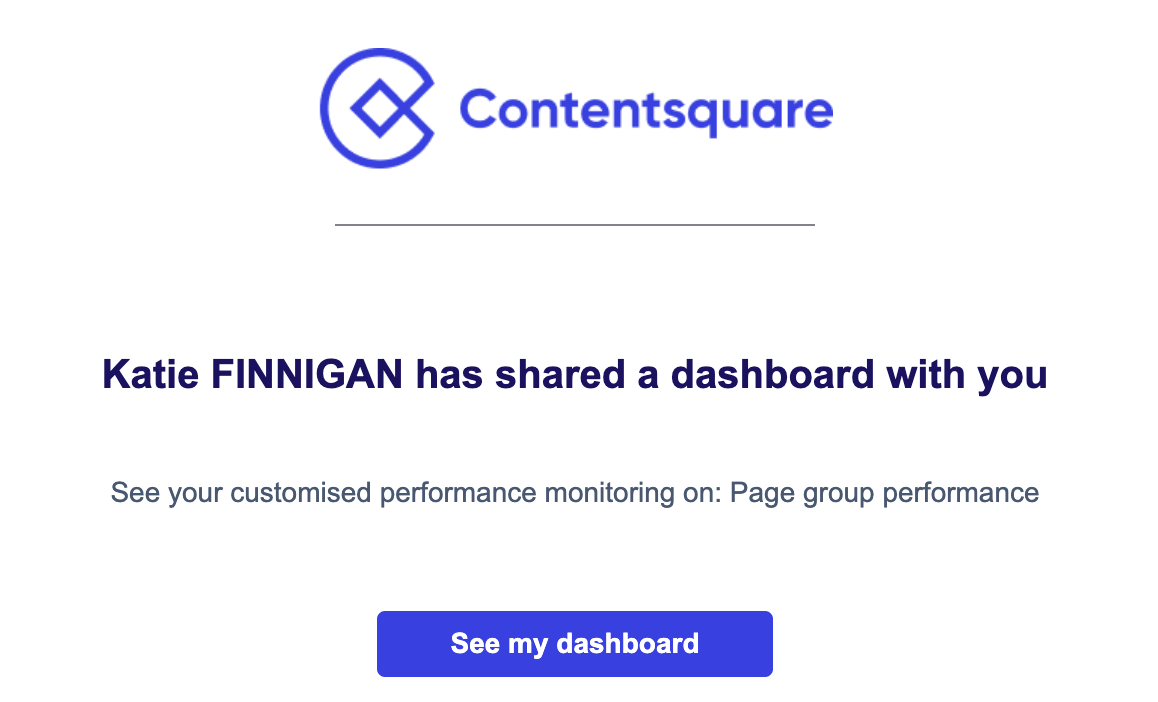Click the customised performance monitoring description line
The width and height of the screenshot is (1158, 702).
click(x=575, y=492)
